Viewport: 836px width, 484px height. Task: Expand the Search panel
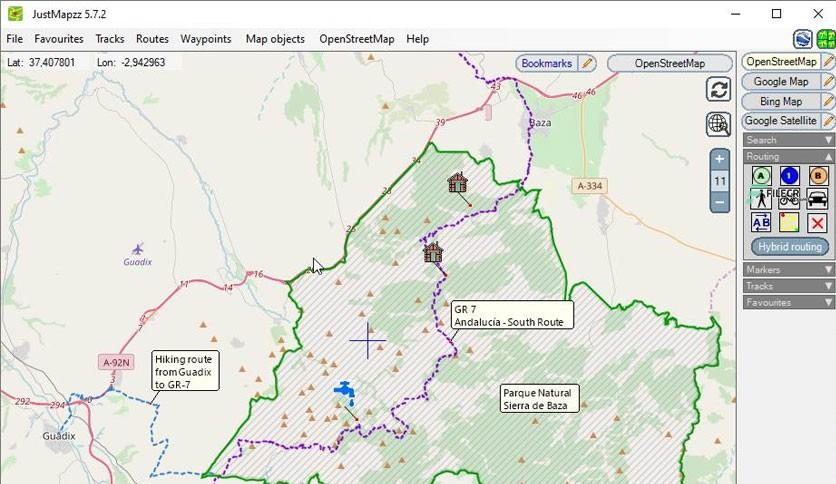788,140
